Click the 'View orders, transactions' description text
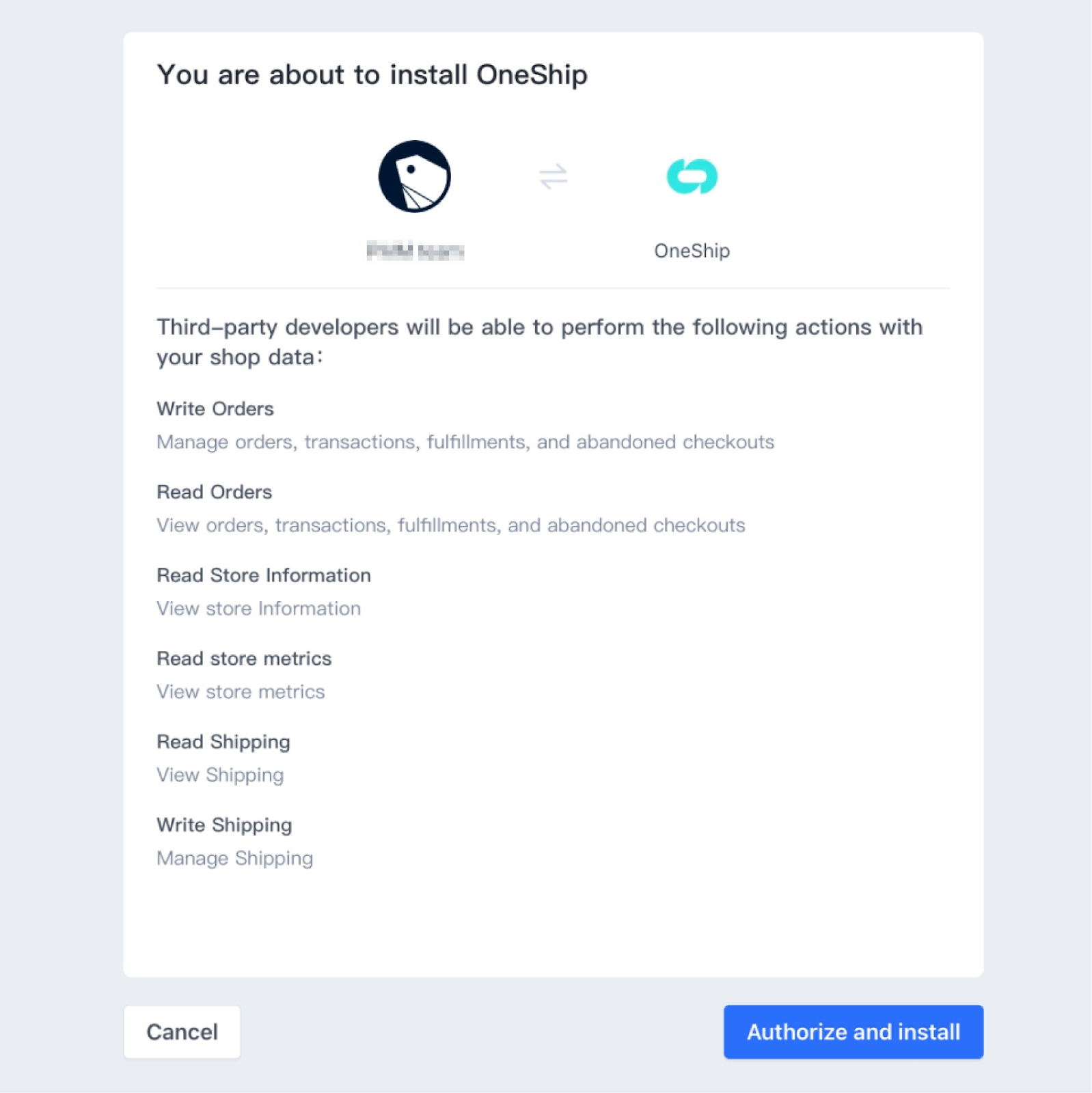Screen dimensions: 1092x1093 click(x=450, y=525)
